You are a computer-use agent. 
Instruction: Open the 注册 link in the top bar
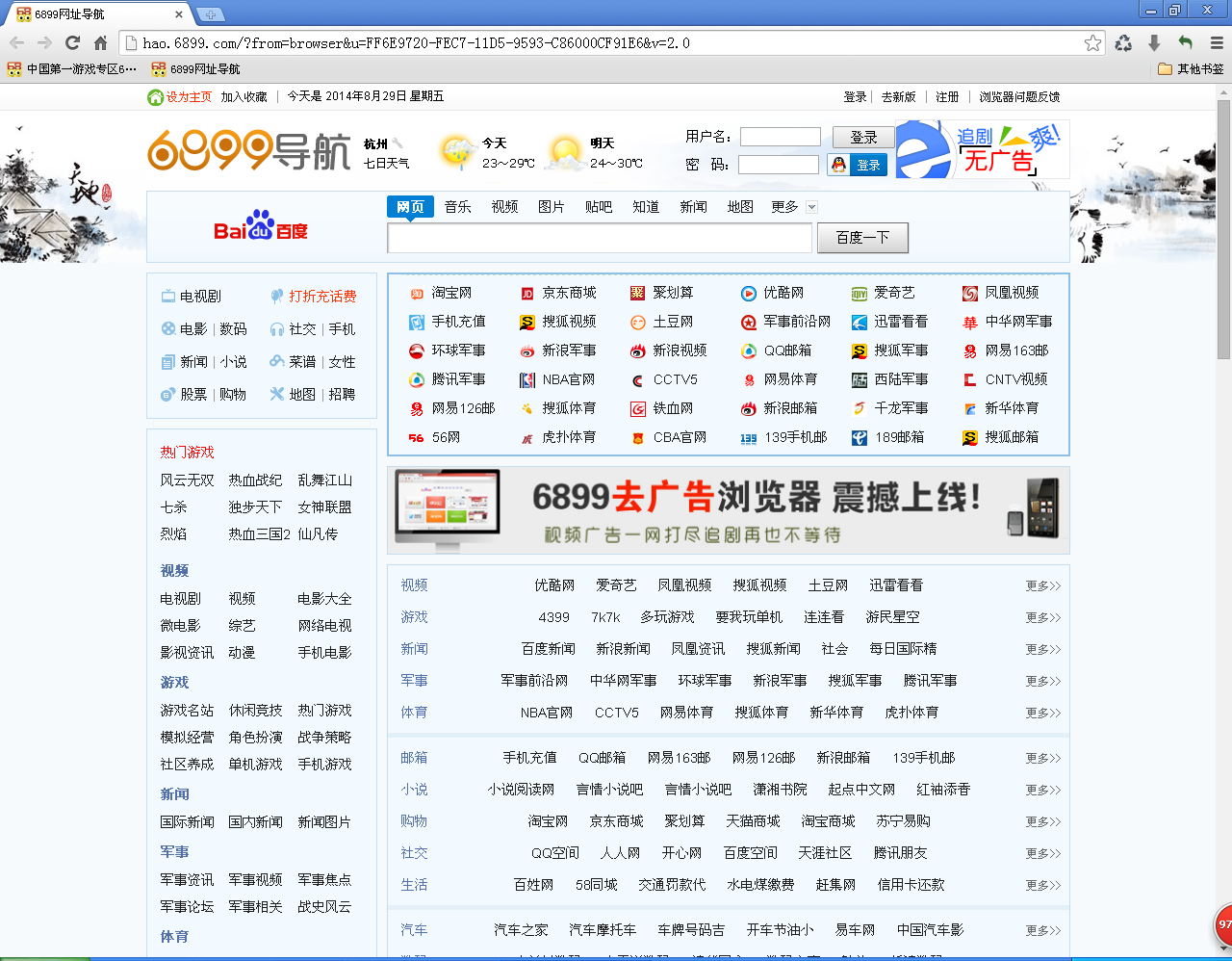coord(948,96)
